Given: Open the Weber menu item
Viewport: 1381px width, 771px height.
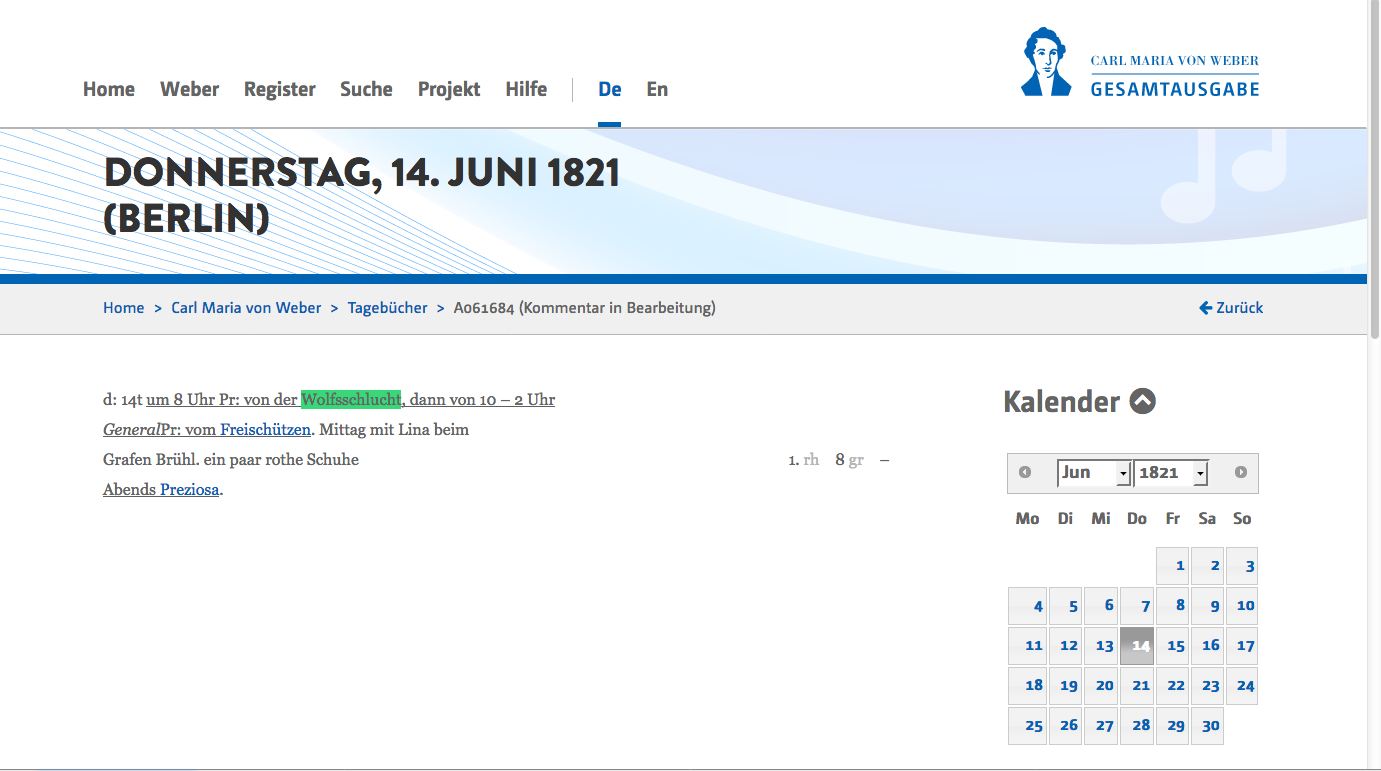Looking at the screenshot, I should (x=189, y=89).
